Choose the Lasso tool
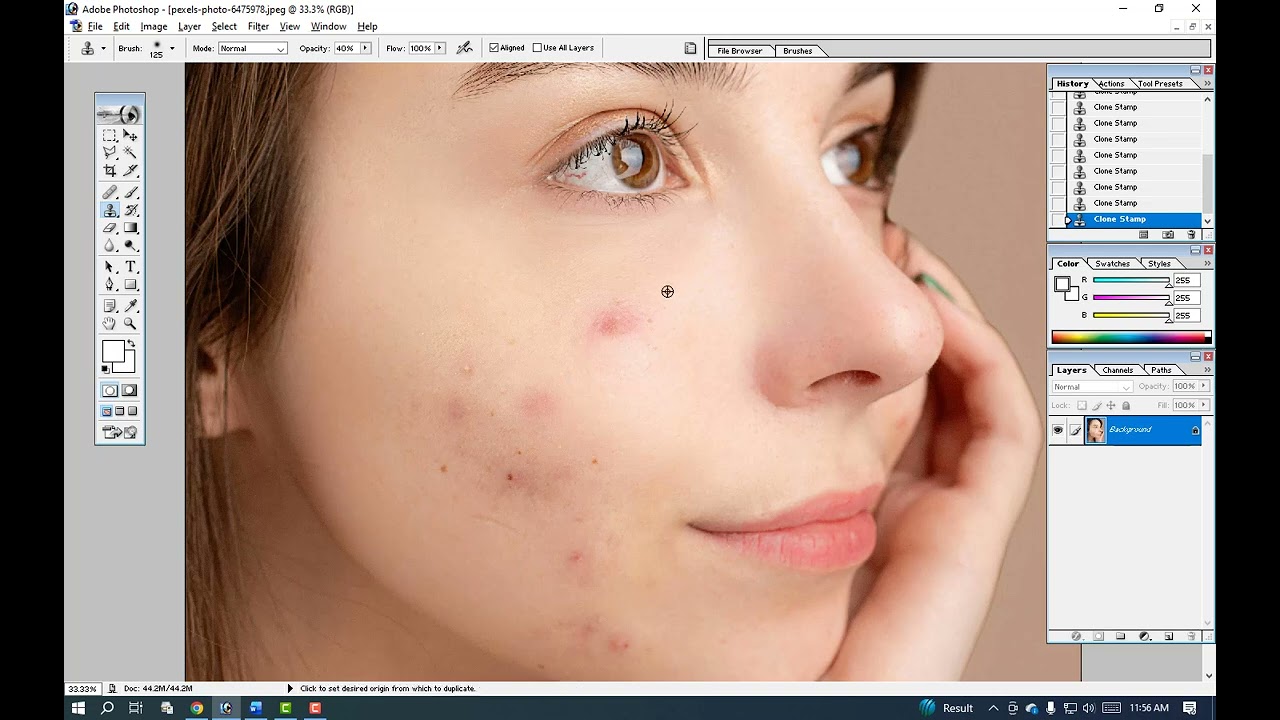The height and width of the screenshot is (720, 1280). pyautogui.click(x=110, y=153)
